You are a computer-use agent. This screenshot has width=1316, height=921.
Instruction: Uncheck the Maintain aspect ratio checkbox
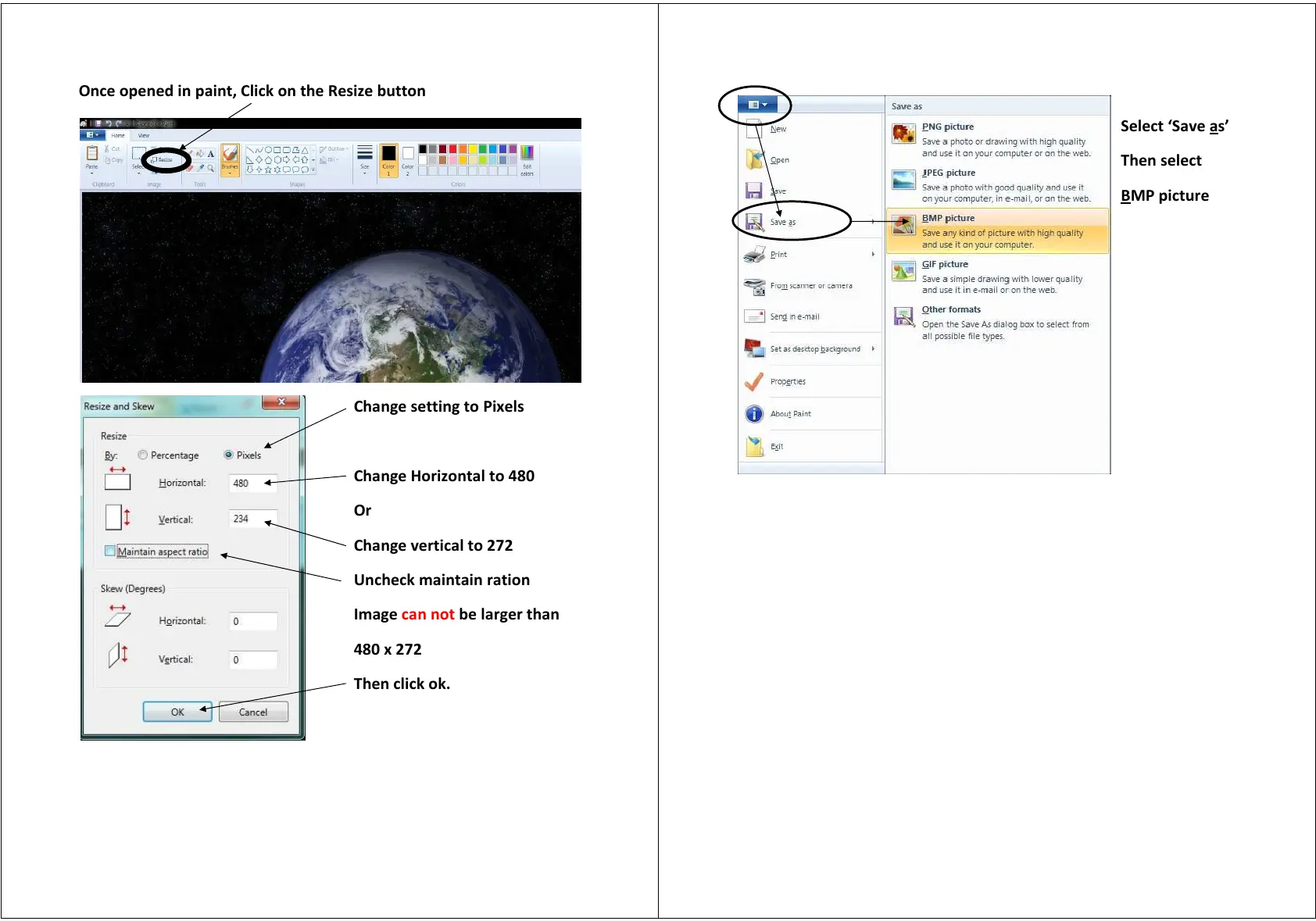point(110,551)
